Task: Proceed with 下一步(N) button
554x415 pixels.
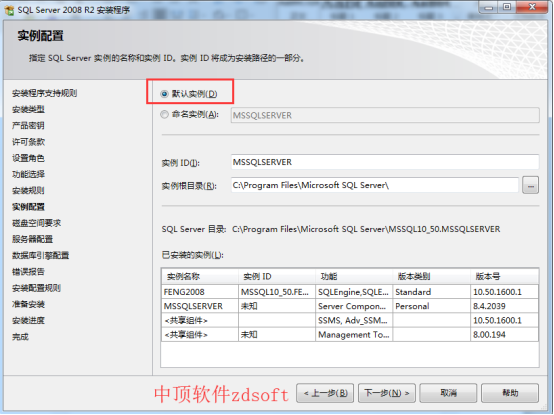Action: (387, 393)
